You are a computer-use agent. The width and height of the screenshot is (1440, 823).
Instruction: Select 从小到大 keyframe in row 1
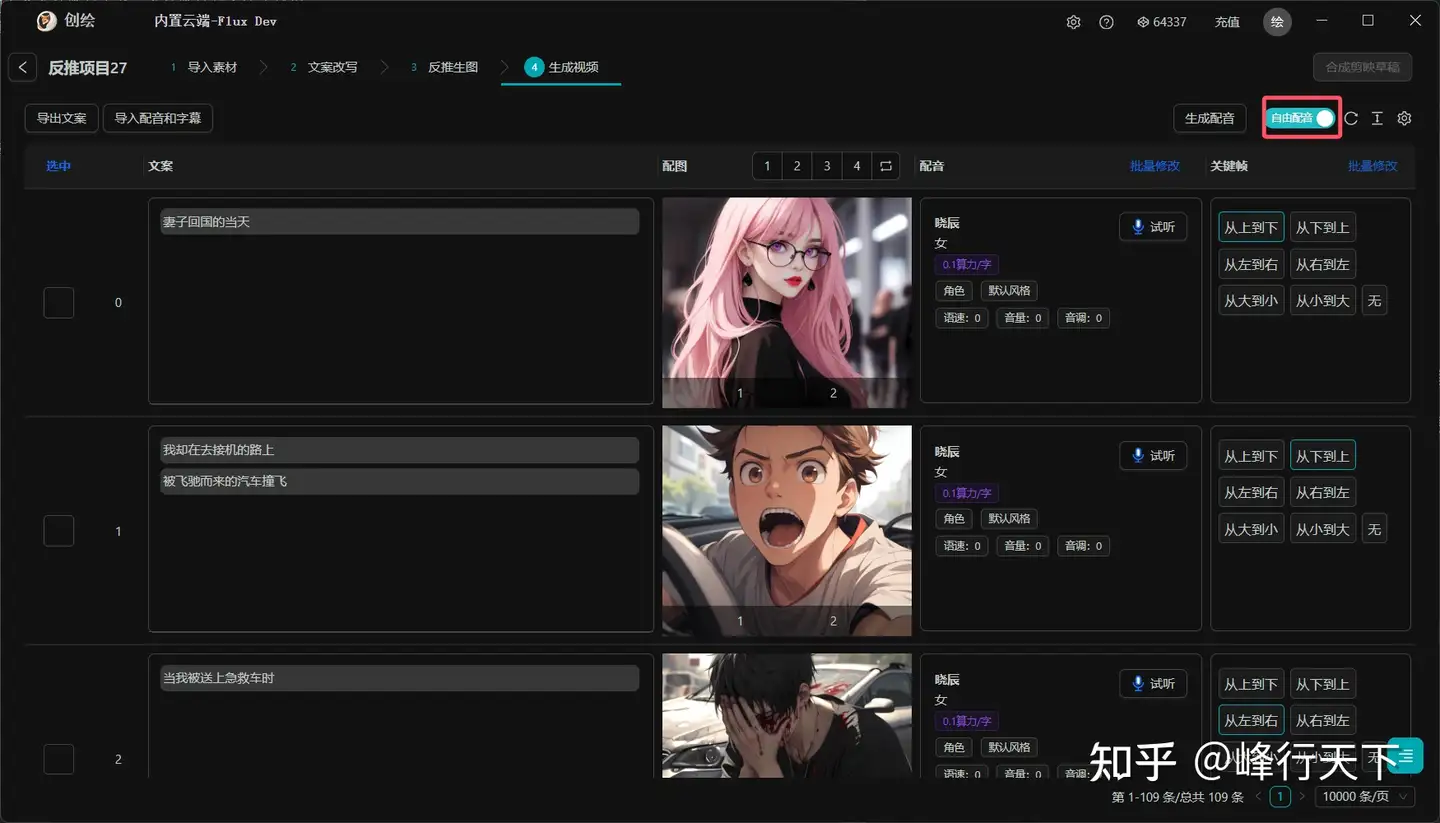pos(1323,529)
